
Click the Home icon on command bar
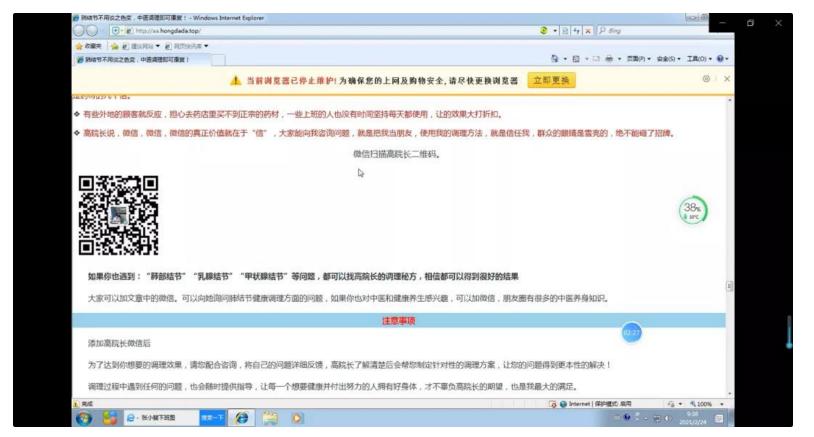click(x=554, y=59)
